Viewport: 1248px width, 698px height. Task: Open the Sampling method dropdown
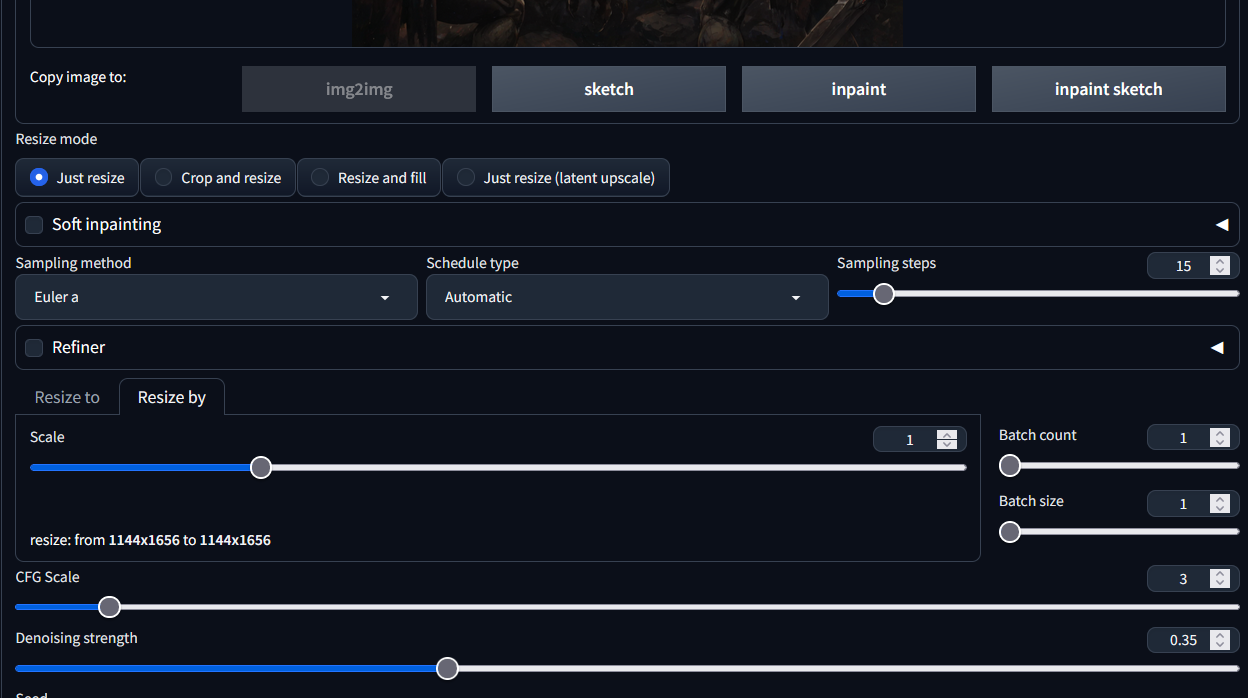216,297
